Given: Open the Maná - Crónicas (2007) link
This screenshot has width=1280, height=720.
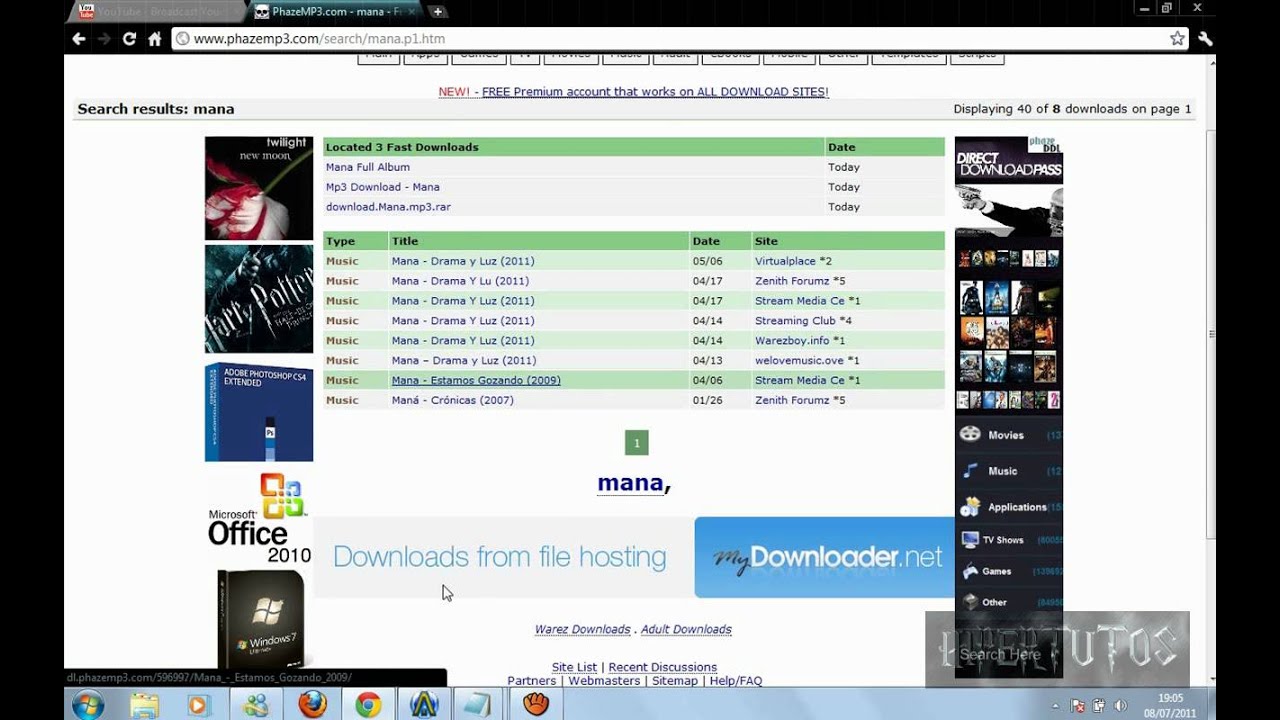Looking at the screenshot, I should pos(452,400).
